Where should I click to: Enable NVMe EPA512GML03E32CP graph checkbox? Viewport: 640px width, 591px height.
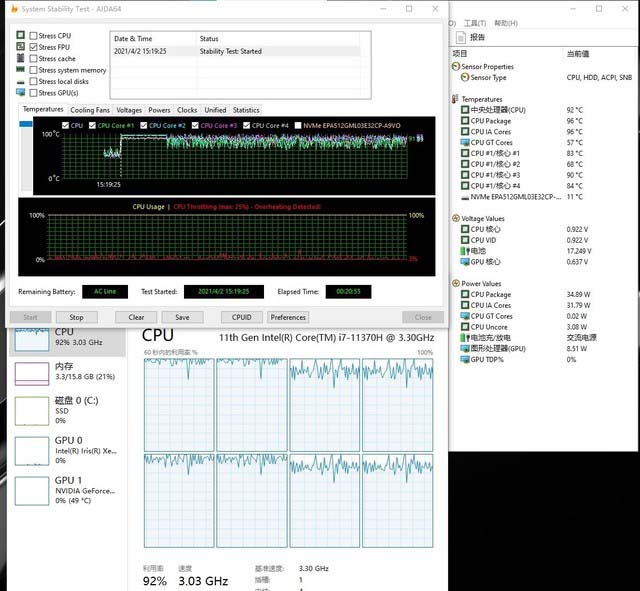point(298,125)
